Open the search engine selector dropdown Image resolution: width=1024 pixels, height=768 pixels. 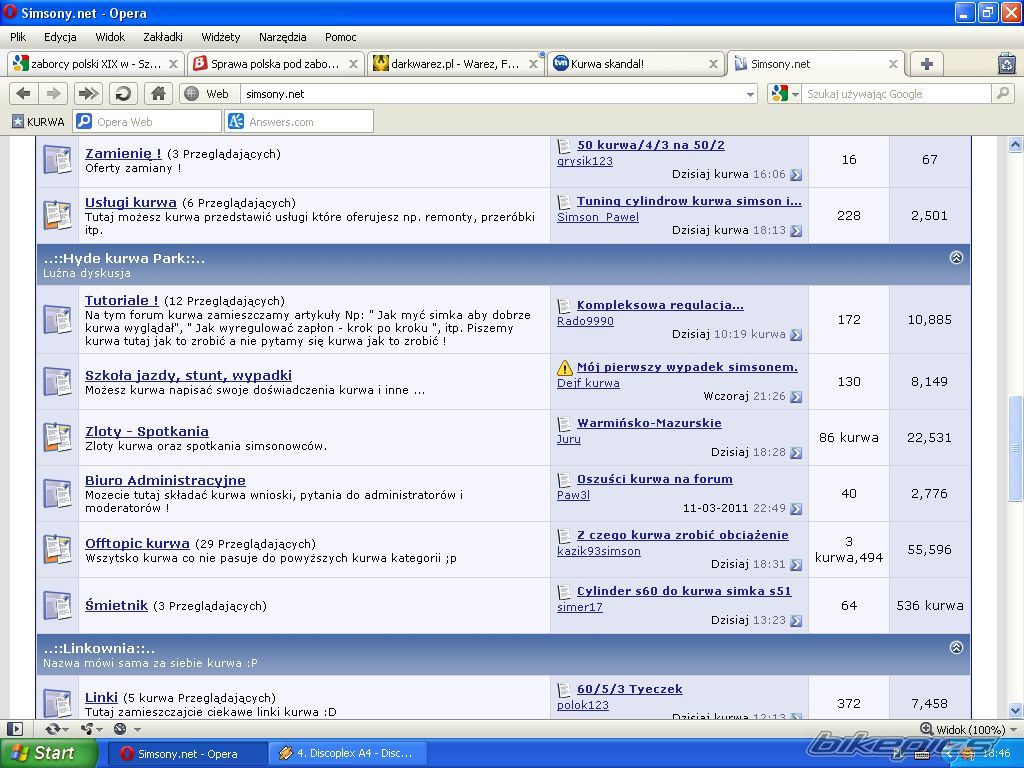(x=795, y=95)
